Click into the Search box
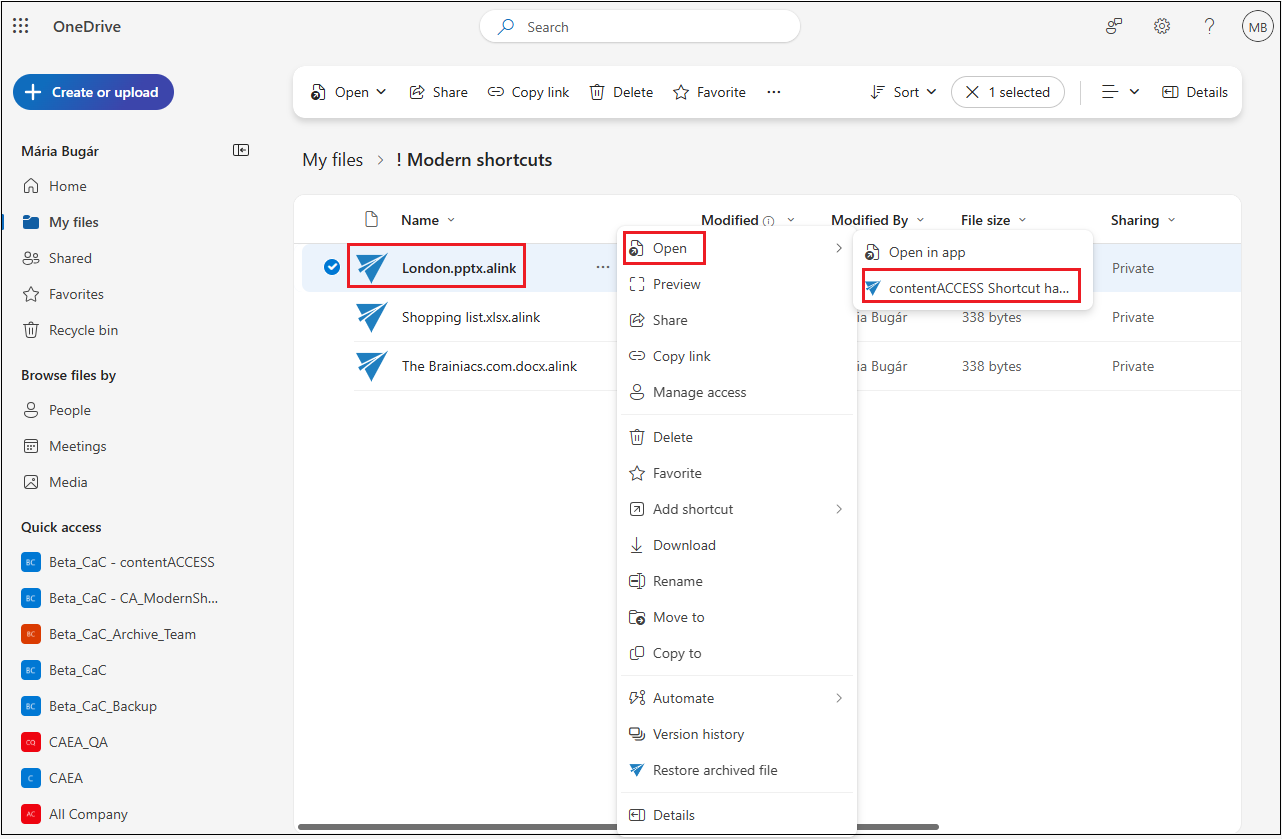The height and width of the screenshot is (839, 1282). tap(640, 27)
